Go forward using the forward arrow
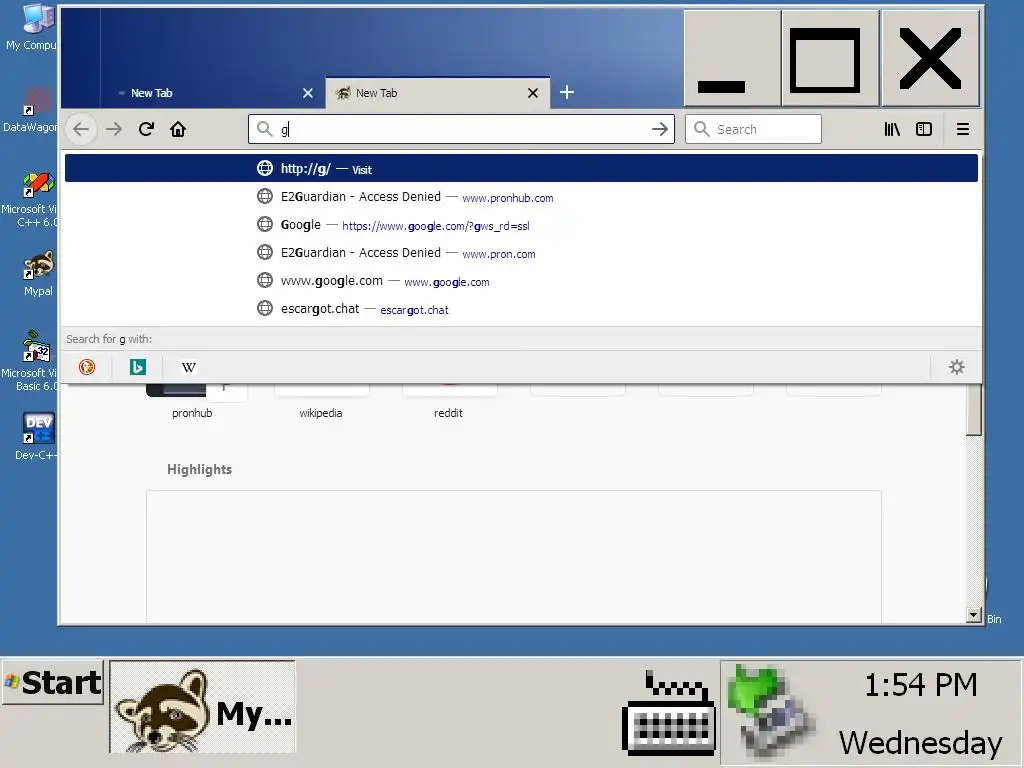1024x768 pixels. pyautogui.click(x=114, y=129)
